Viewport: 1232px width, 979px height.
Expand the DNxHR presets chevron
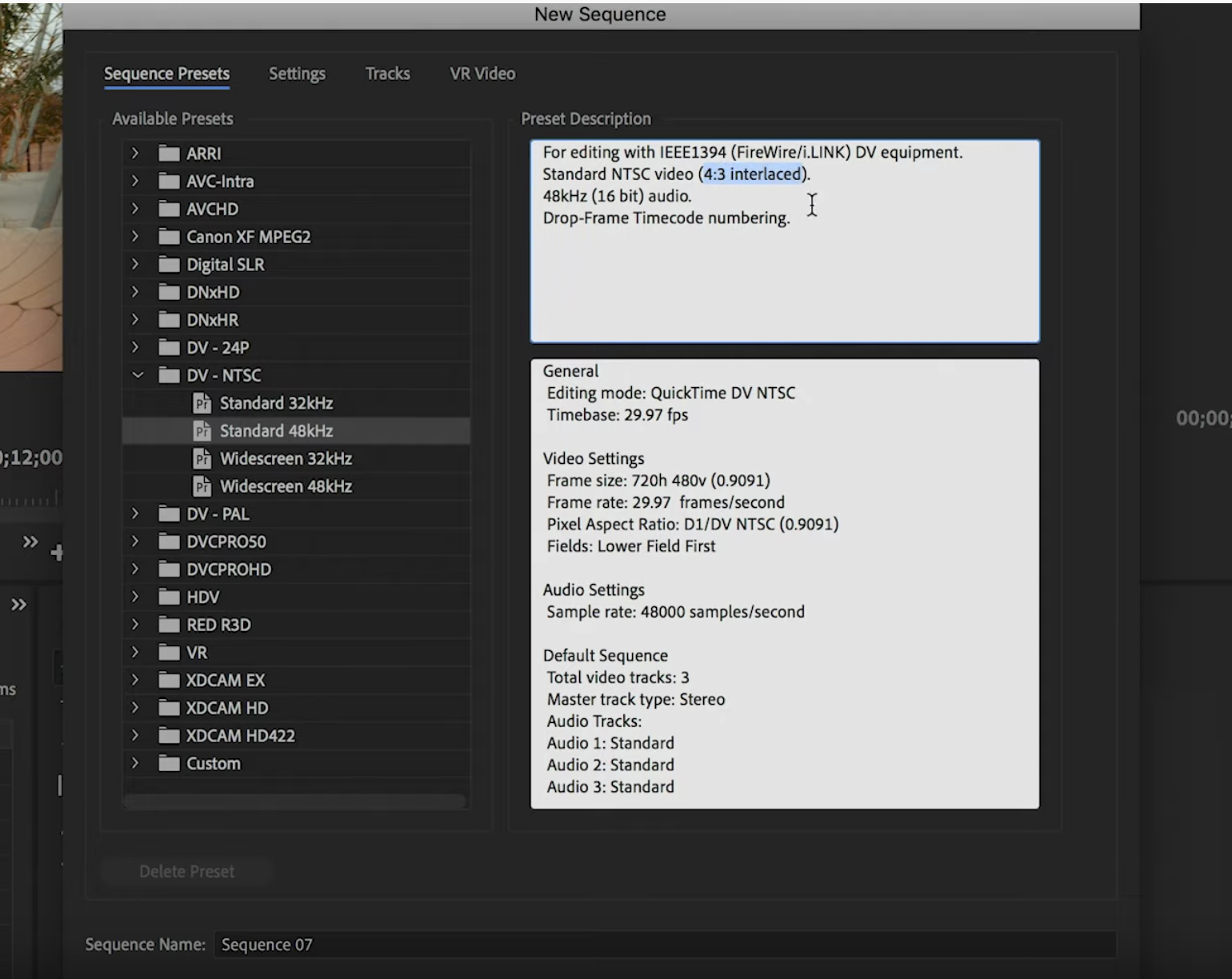click(135, 319)
